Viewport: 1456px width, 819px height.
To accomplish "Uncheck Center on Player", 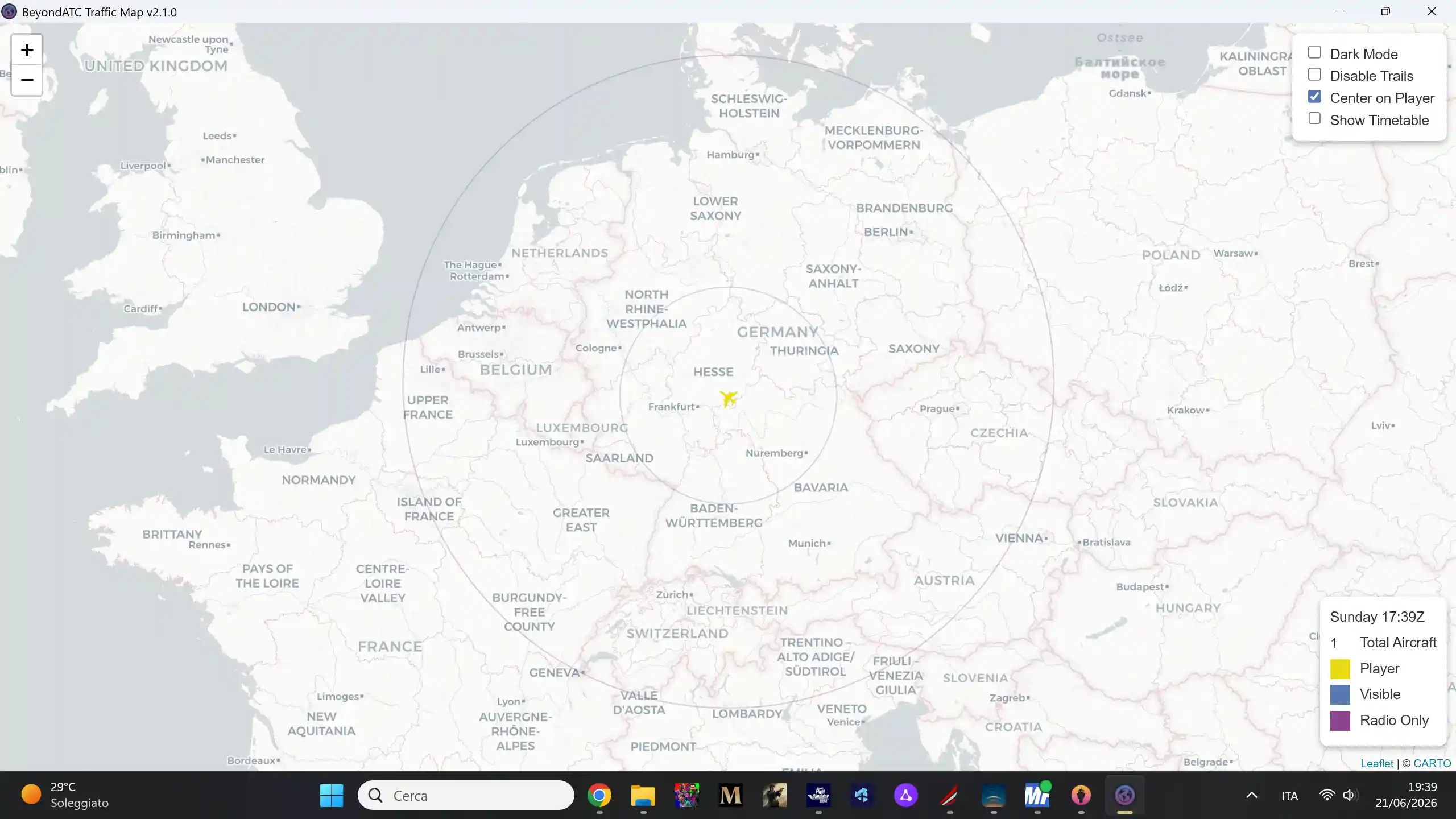I will tap(1314, 97).
